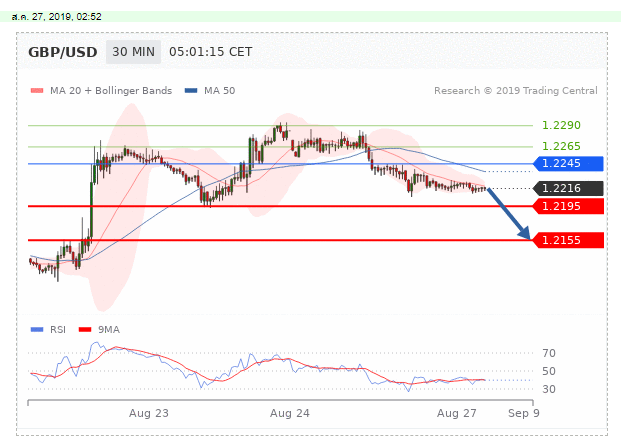
Task: Click the red 1.2155 support price tag
Action: [568, 240]
